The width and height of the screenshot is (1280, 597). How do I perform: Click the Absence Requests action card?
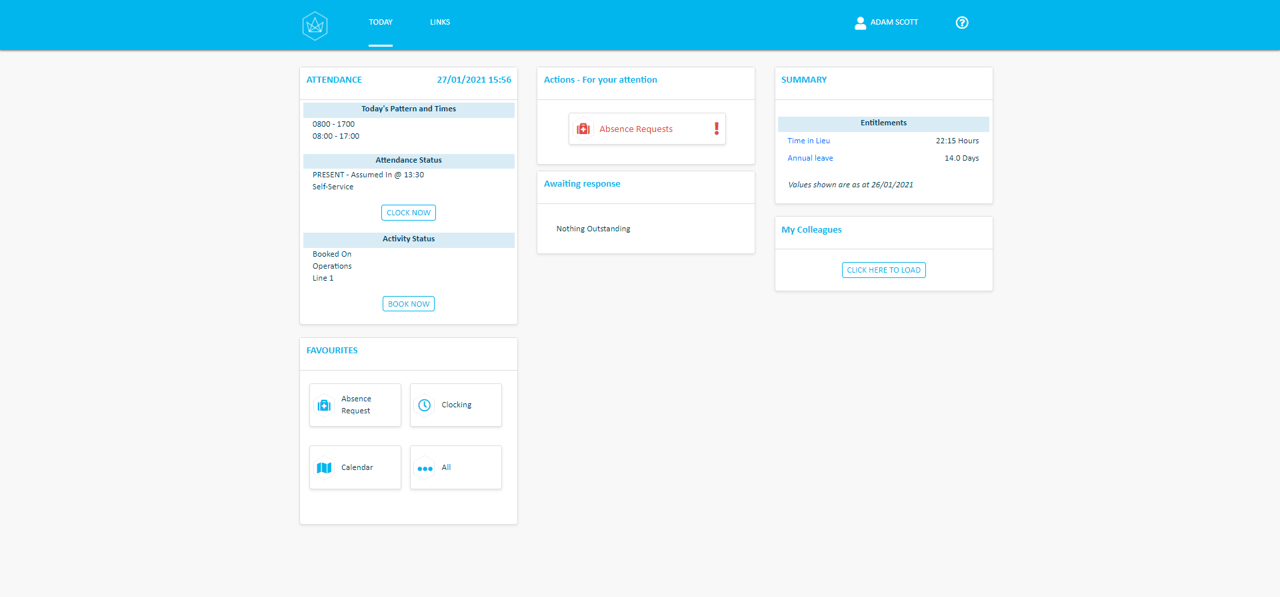(x=647, y=128)
